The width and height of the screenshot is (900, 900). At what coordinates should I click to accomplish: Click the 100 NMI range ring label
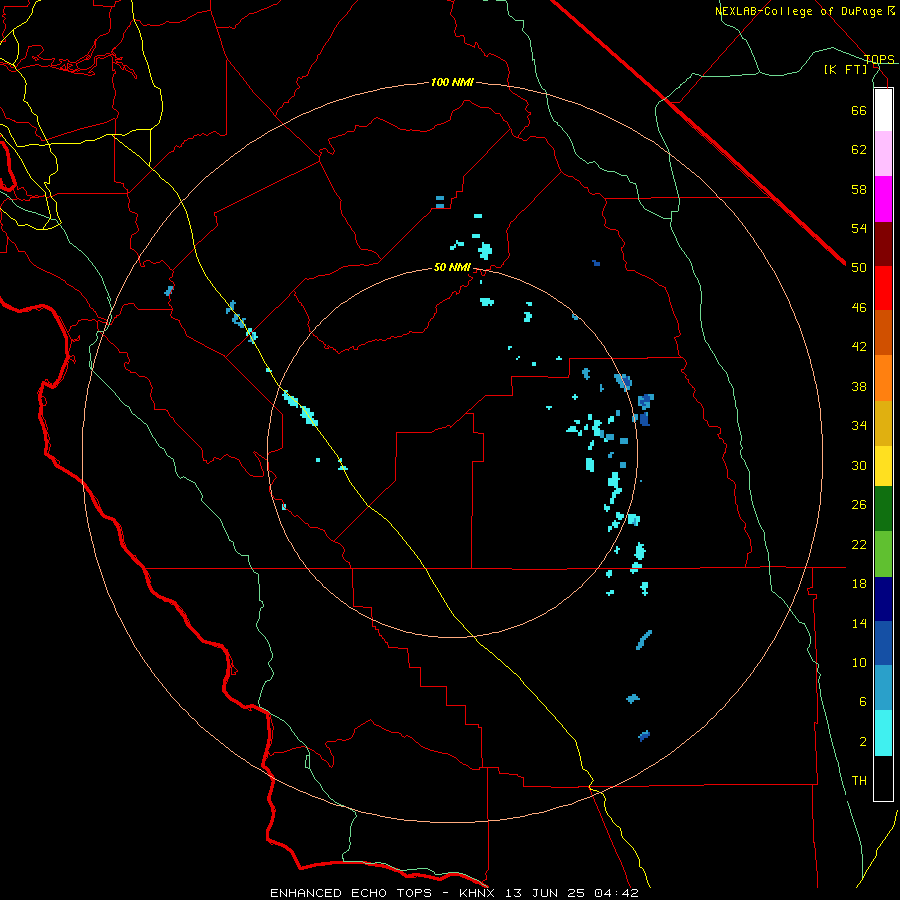(x=452, y=83)
